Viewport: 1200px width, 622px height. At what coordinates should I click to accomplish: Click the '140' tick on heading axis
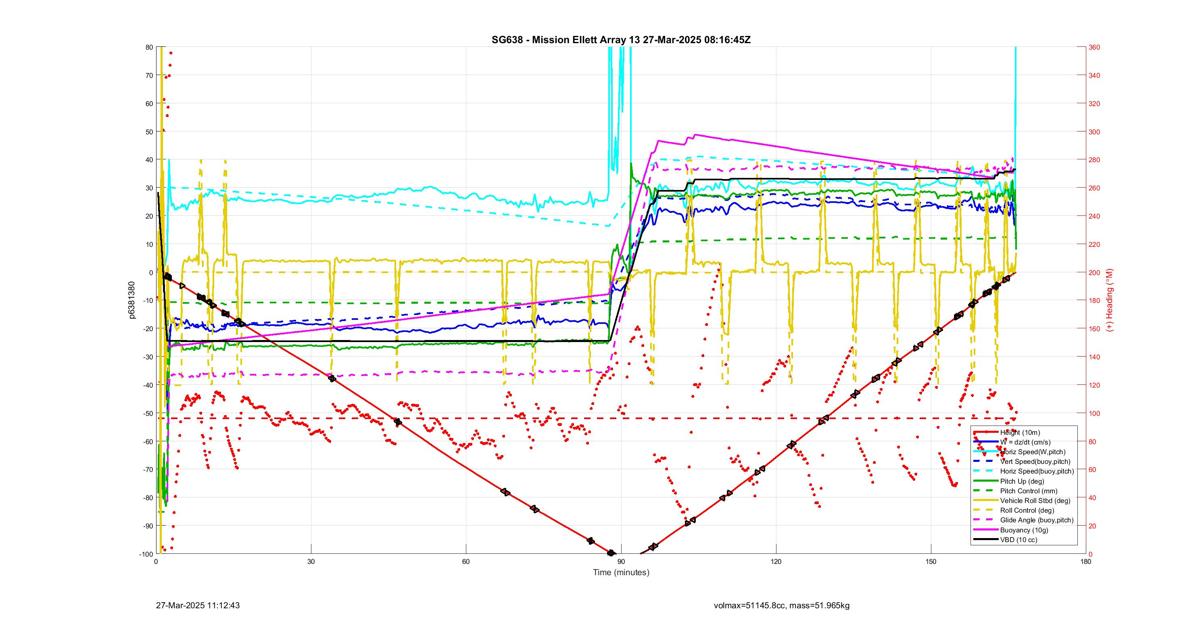1095,357
